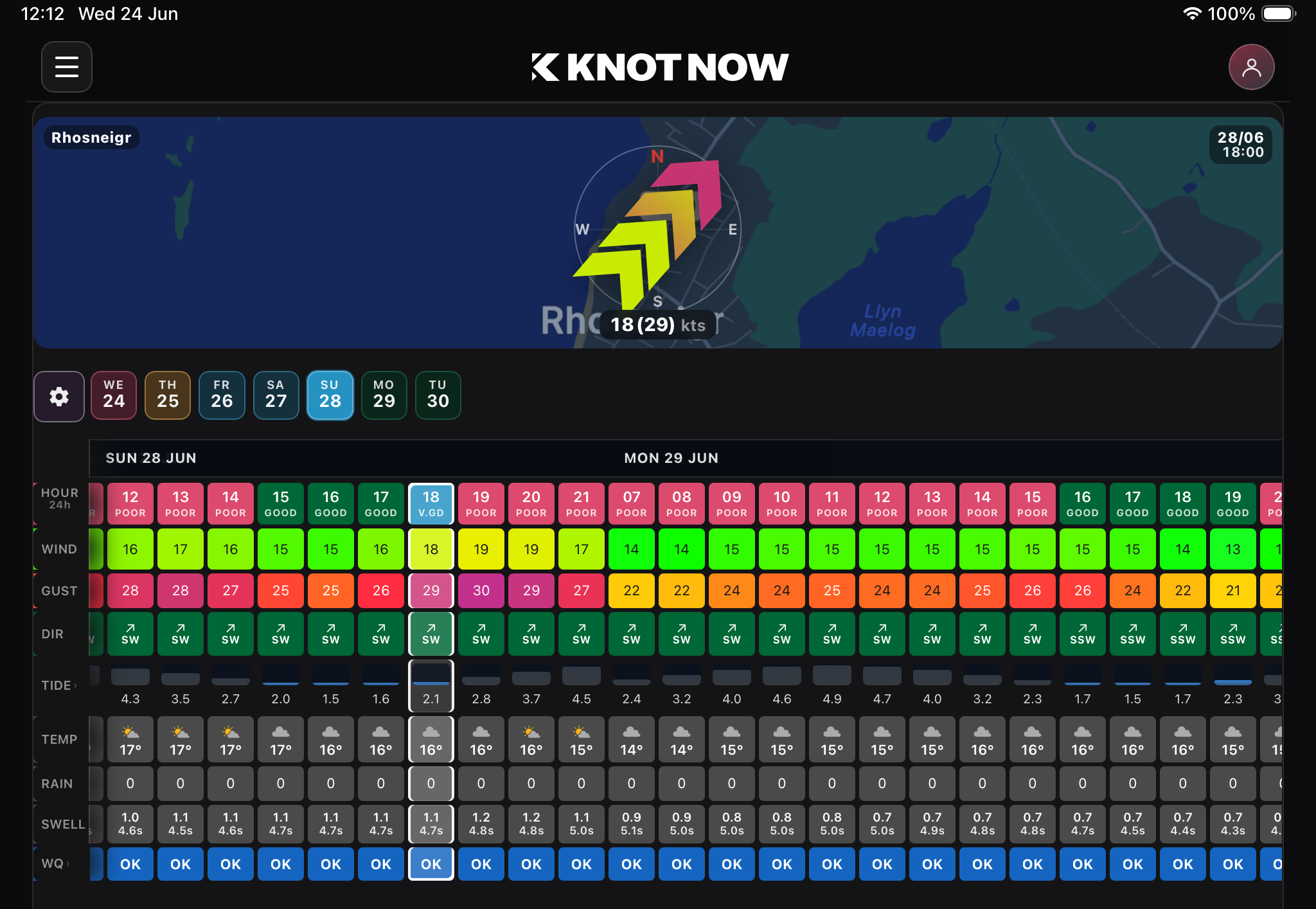
Task: Click the 18 (29) kts wind readout
Action: 658,325
